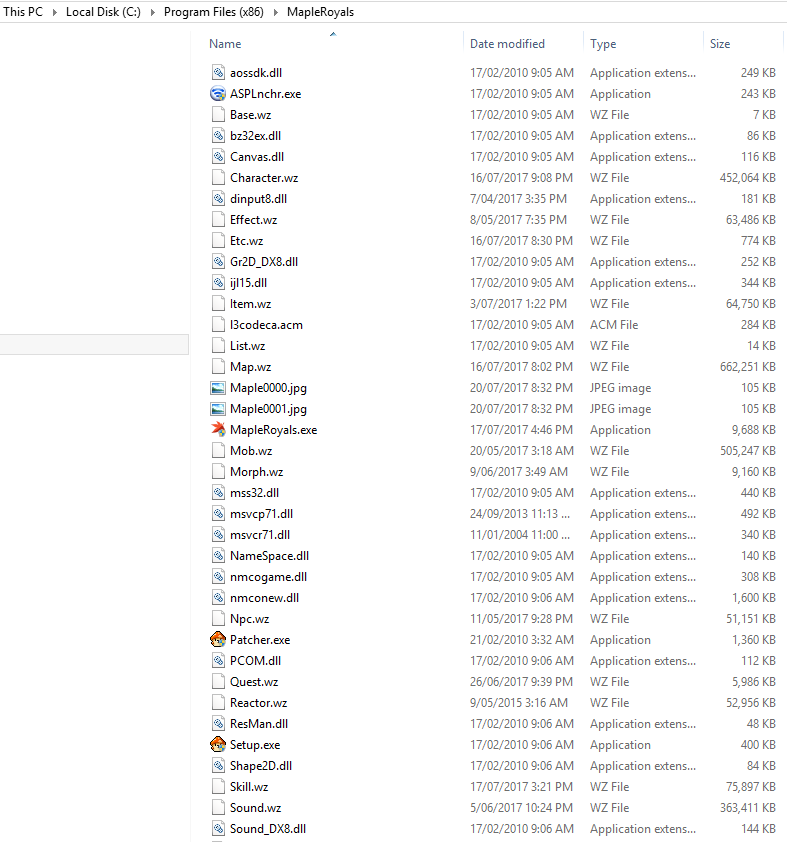The height and width of the screenshot is (842, 787).
Task: Select the List.wz file name
Action: [247, 346]
